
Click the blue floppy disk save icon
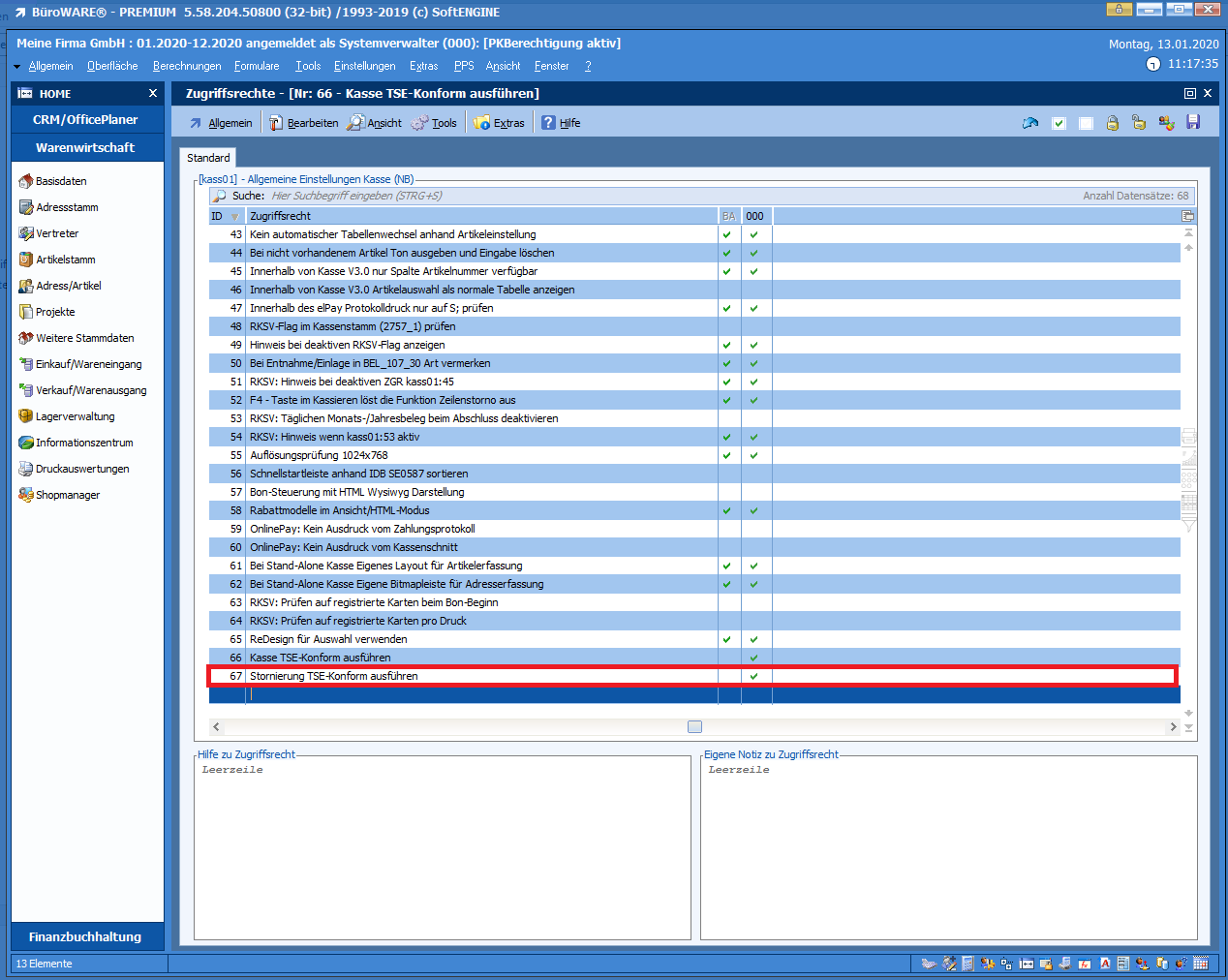(1193, 123)
